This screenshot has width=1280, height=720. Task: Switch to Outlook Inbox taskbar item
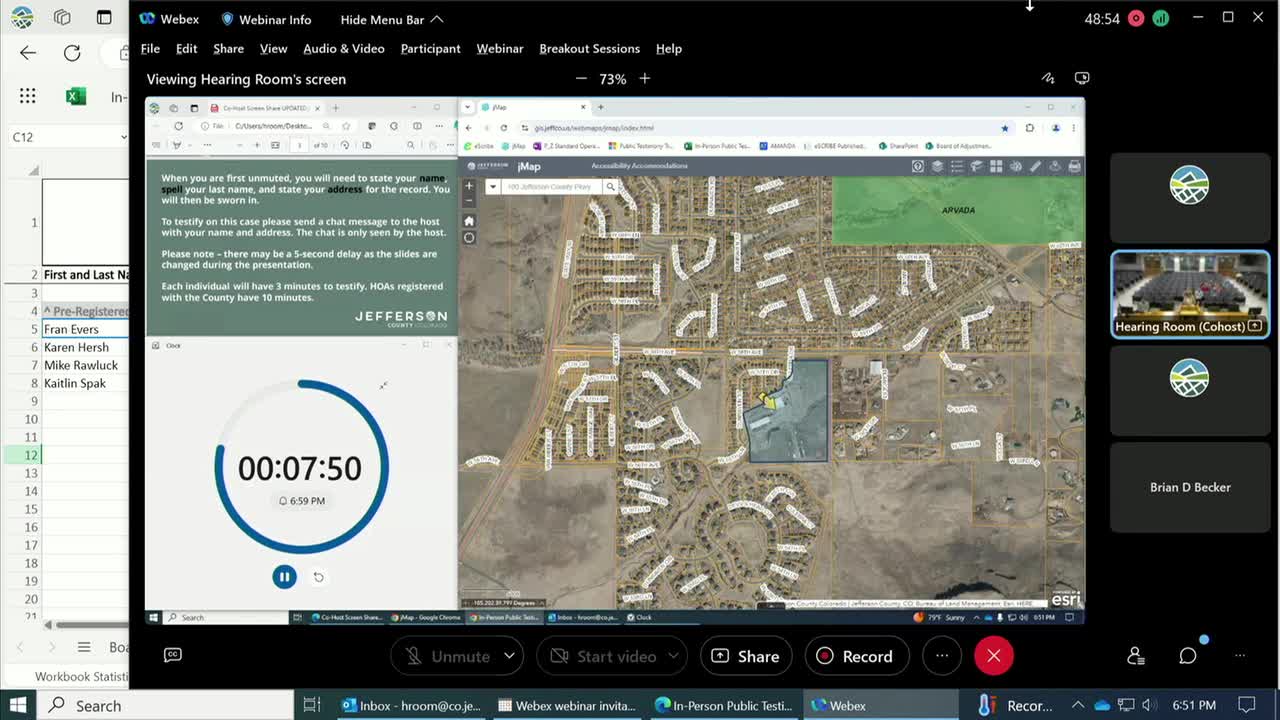[410, 705]
